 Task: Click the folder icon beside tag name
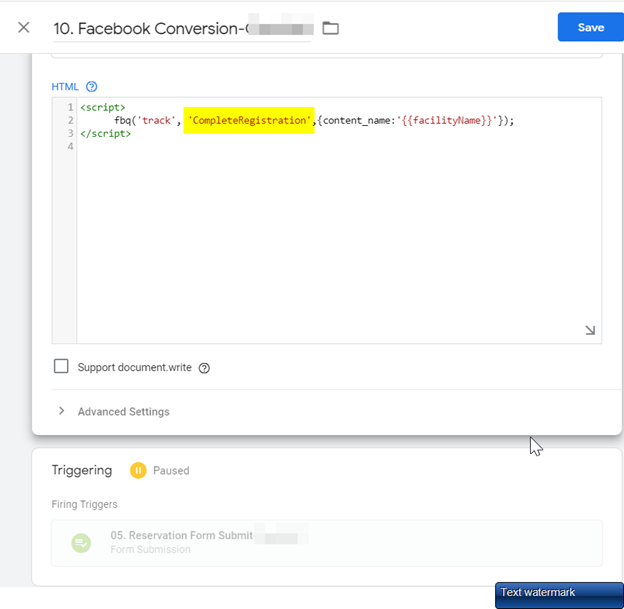330,28
